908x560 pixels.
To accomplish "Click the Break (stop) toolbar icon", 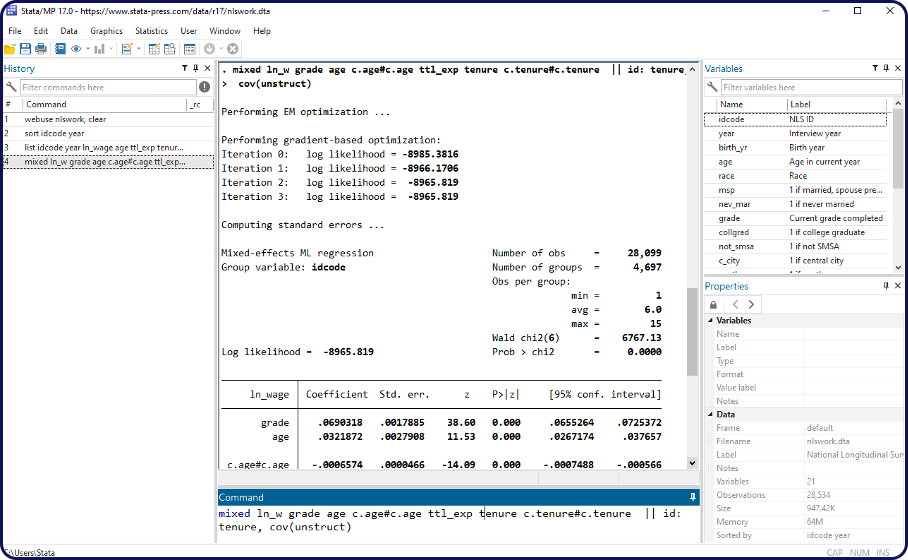I will point(233,48).
